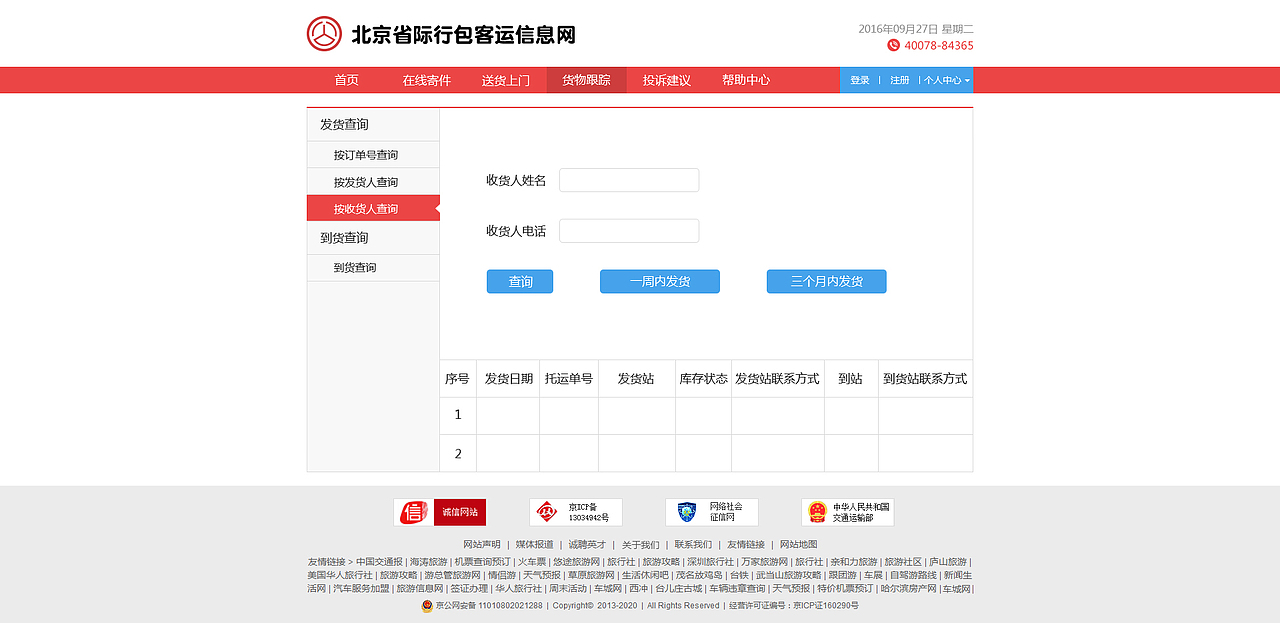This screenshot has height=623, width=1280.
Task: Select 按订单号查询 in the sidebar
Action: point(365,154)
